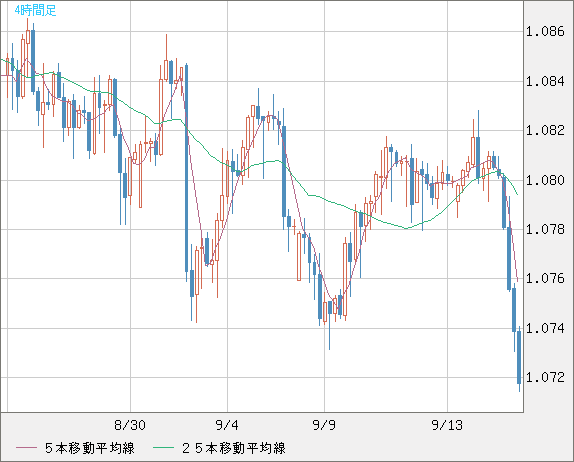Click the 1.080 price axis label
Screen dimensions: 574x462
[x=545, y=180]
